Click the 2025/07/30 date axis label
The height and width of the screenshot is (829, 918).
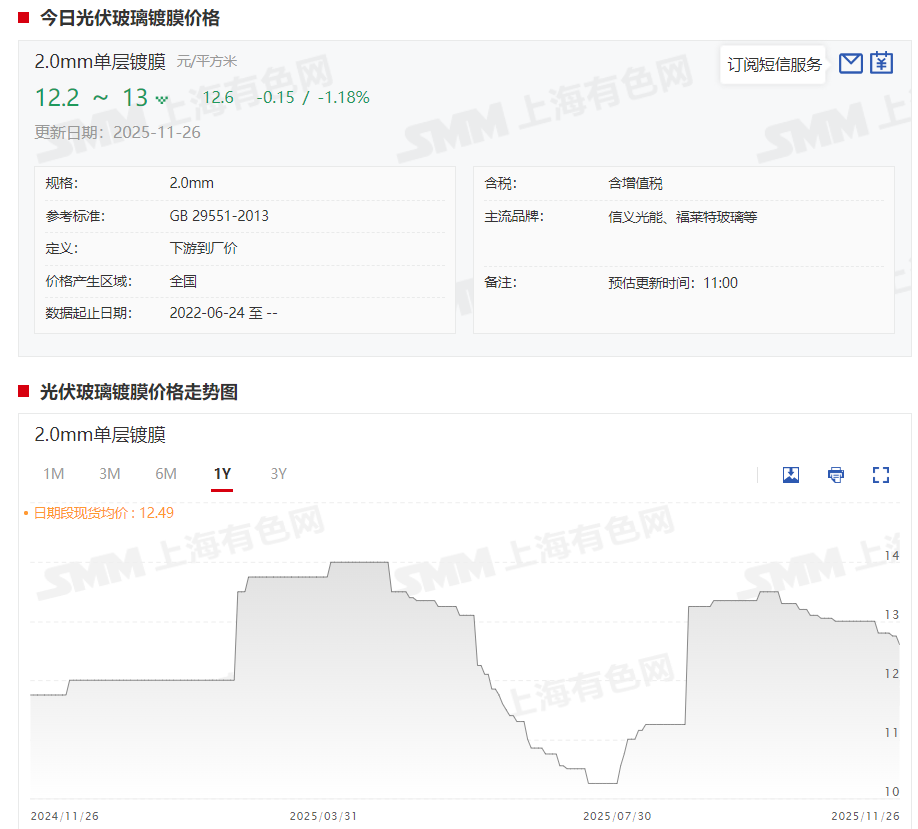click(x=617, y=816)
